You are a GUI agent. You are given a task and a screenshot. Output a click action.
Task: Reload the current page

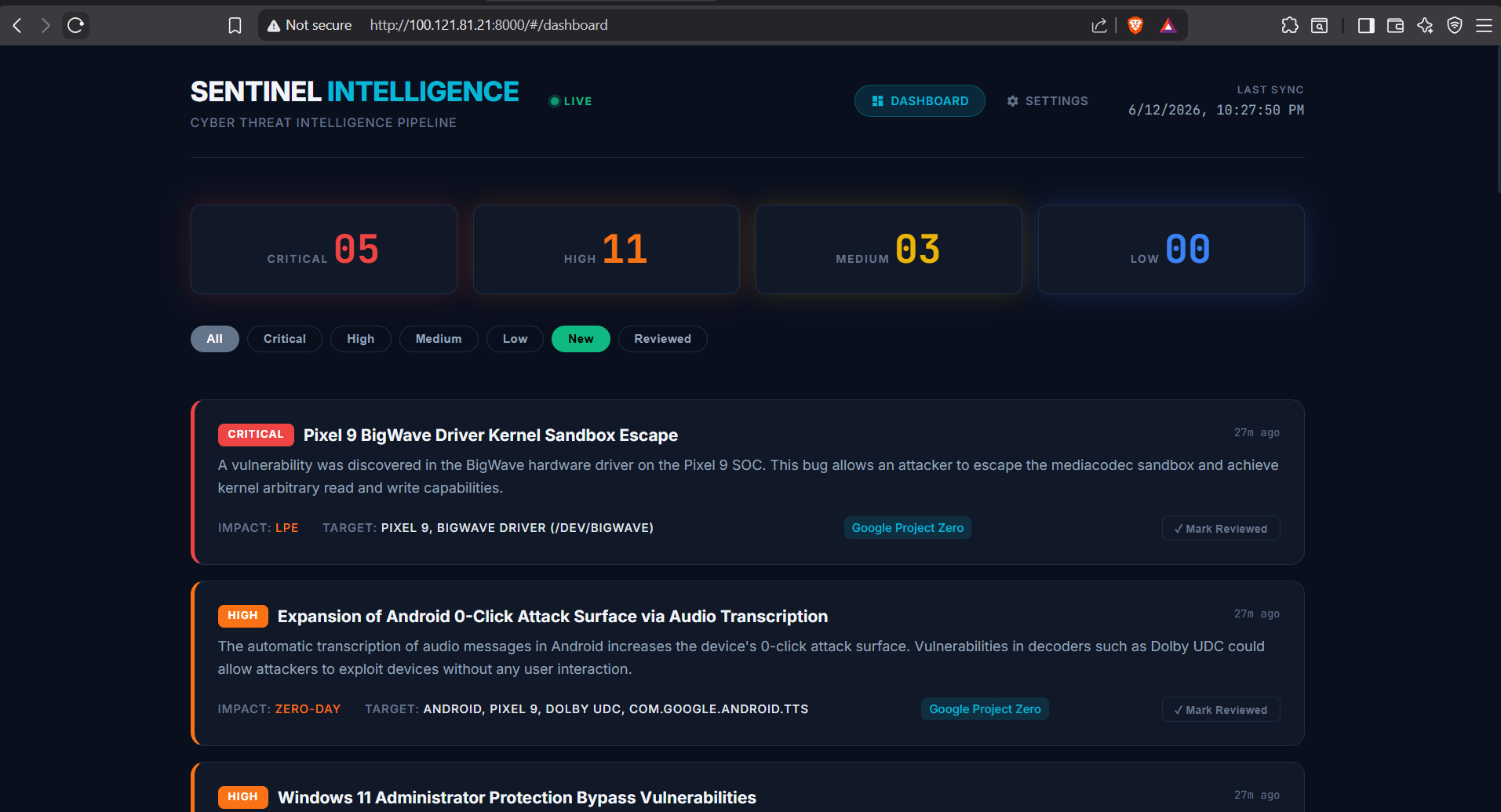(x=75, y=25)
